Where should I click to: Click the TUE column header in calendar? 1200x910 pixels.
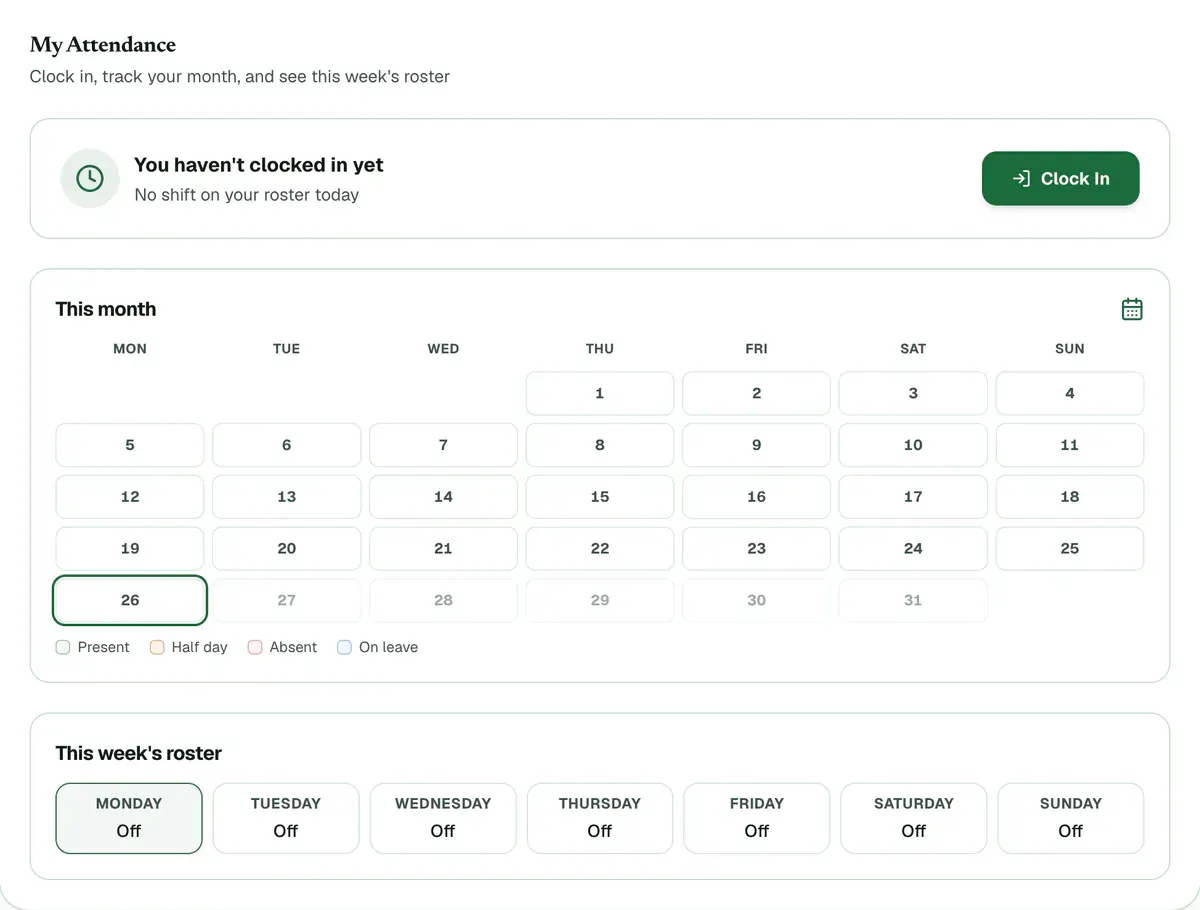pos(287,349)
